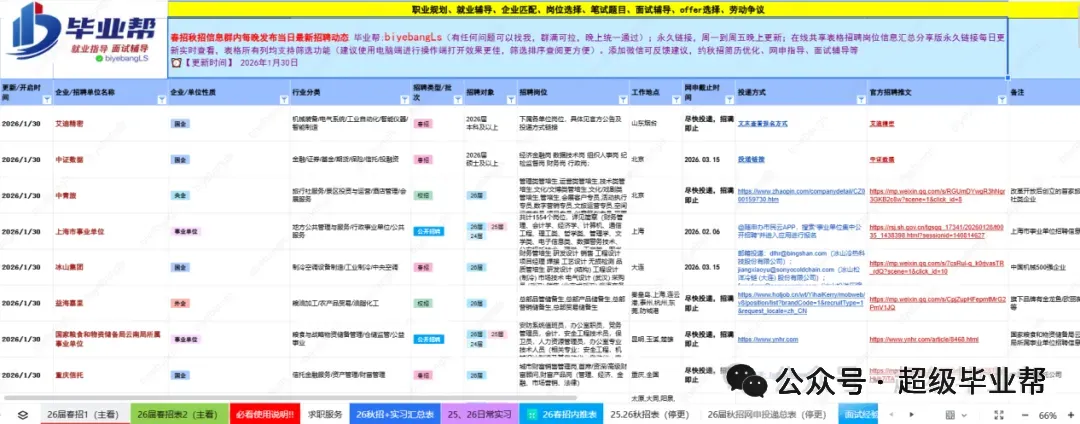Image resolution: width=1080 pixels, height=424 pixels.
Task: Open filter for 官方招聘推文 column
Action: (1002, 100)
